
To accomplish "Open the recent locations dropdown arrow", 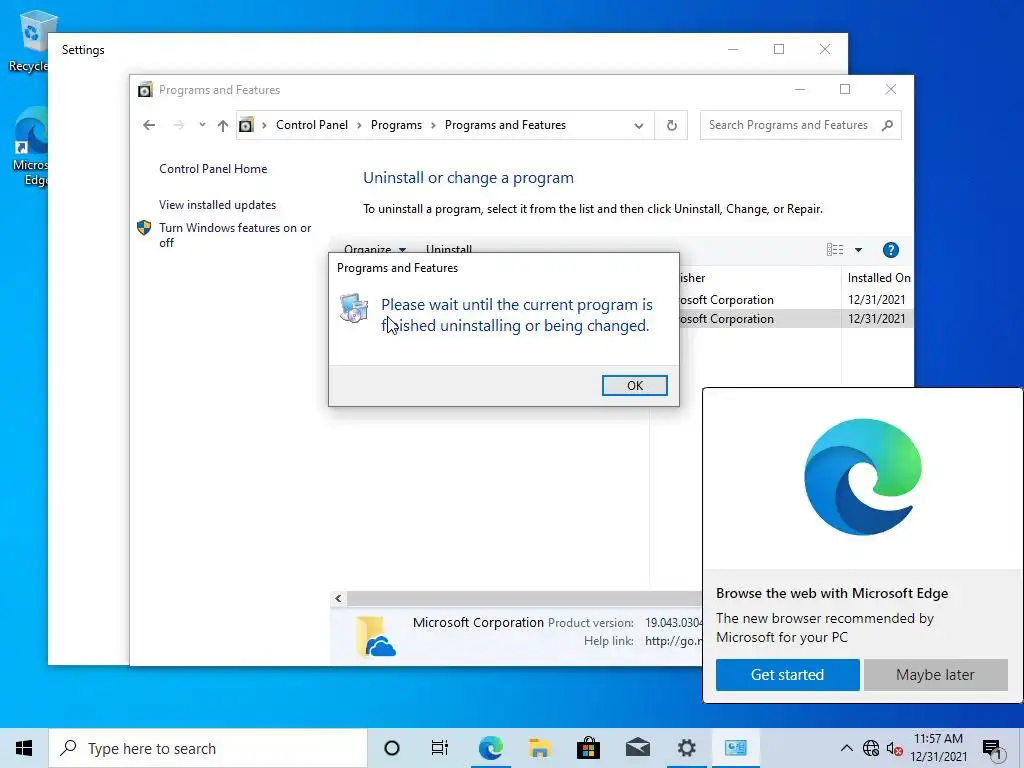I will pyautogui.click(x=202, y=125).
